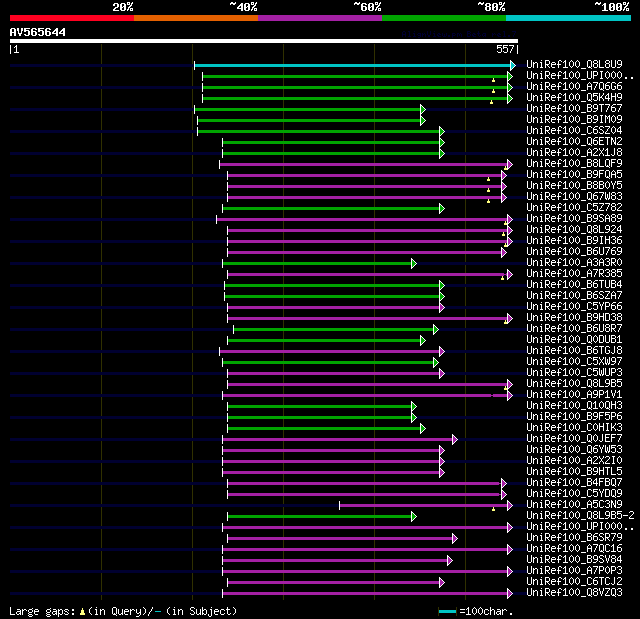Select the green alignment bar for UniRef100_B6U8R7
The width and height of the screenshot is (640, 619).
(336, 329)
